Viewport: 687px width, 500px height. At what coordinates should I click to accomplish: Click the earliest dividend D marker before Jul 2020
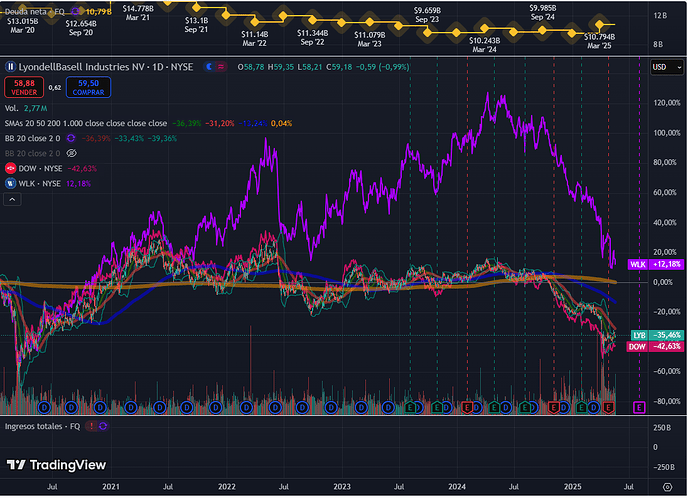44,408
